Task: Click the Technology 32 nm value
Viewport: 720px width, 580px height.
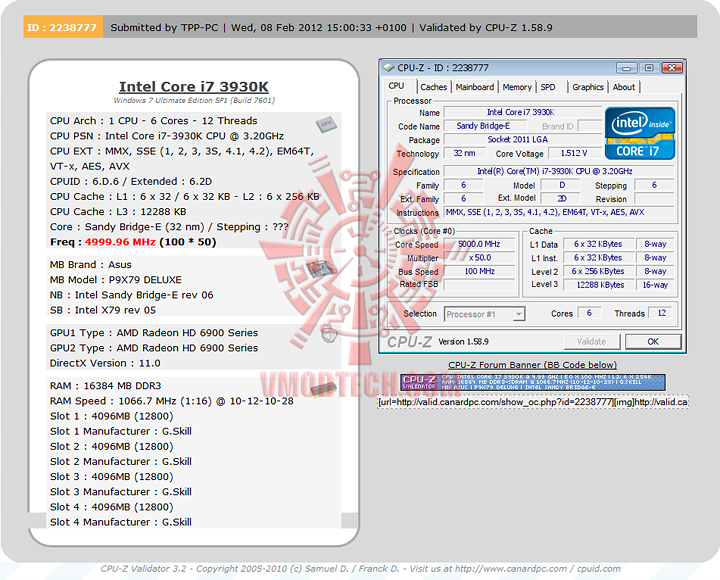Action: (464, 153)
